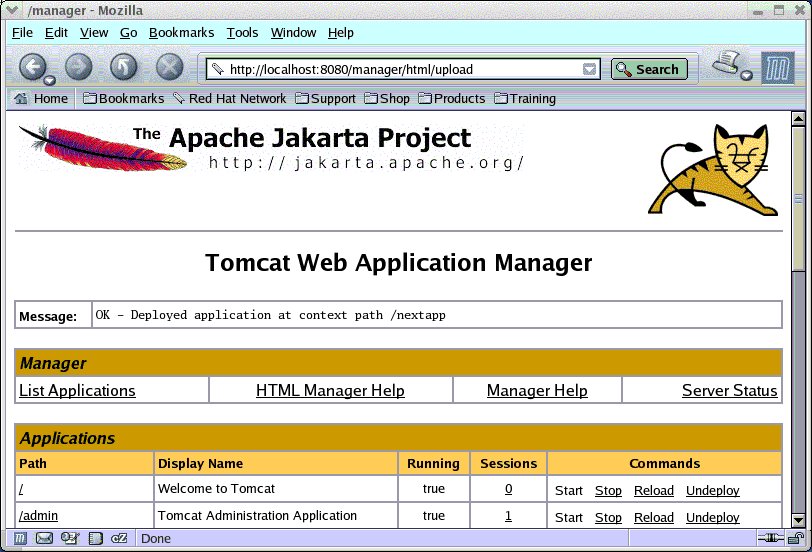Open the Bookmarks menu
This screenshot has height=552, width=812.
181,33
